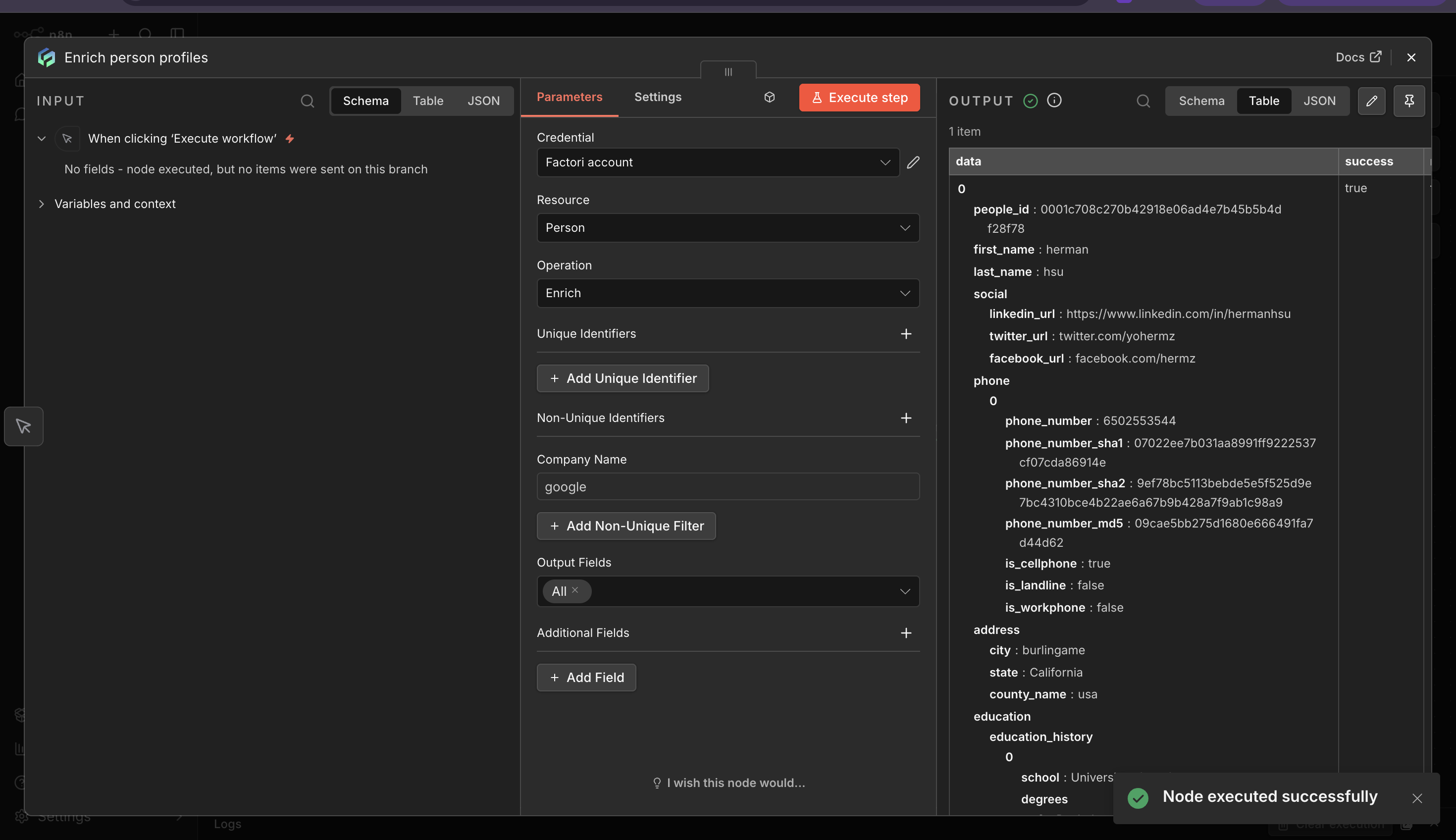Click the Execute step button
Screen dimensions: 1456x840
tap(859, 98)
